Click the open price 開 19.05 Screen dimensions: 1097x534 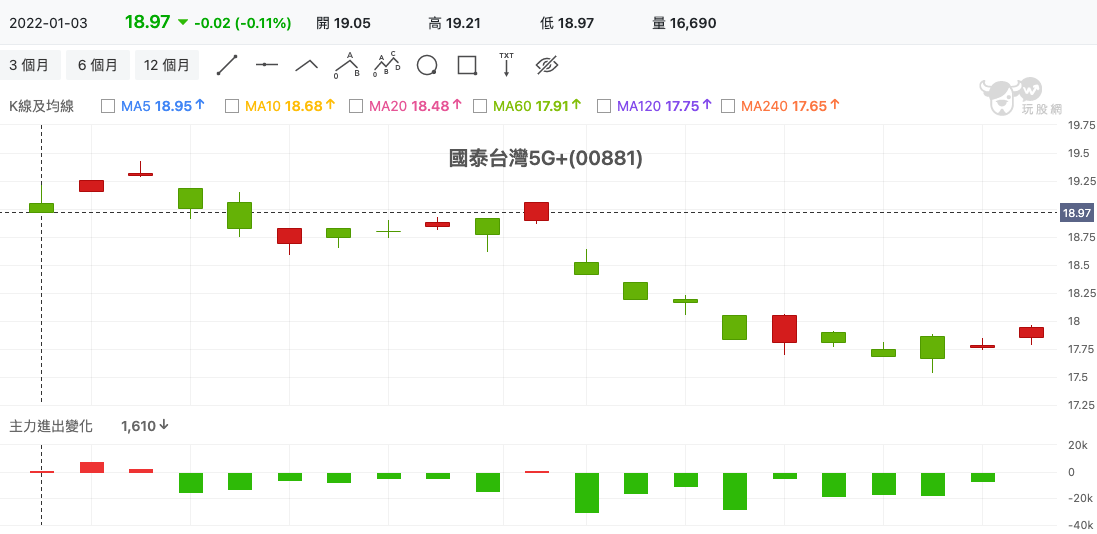point(344,23)
